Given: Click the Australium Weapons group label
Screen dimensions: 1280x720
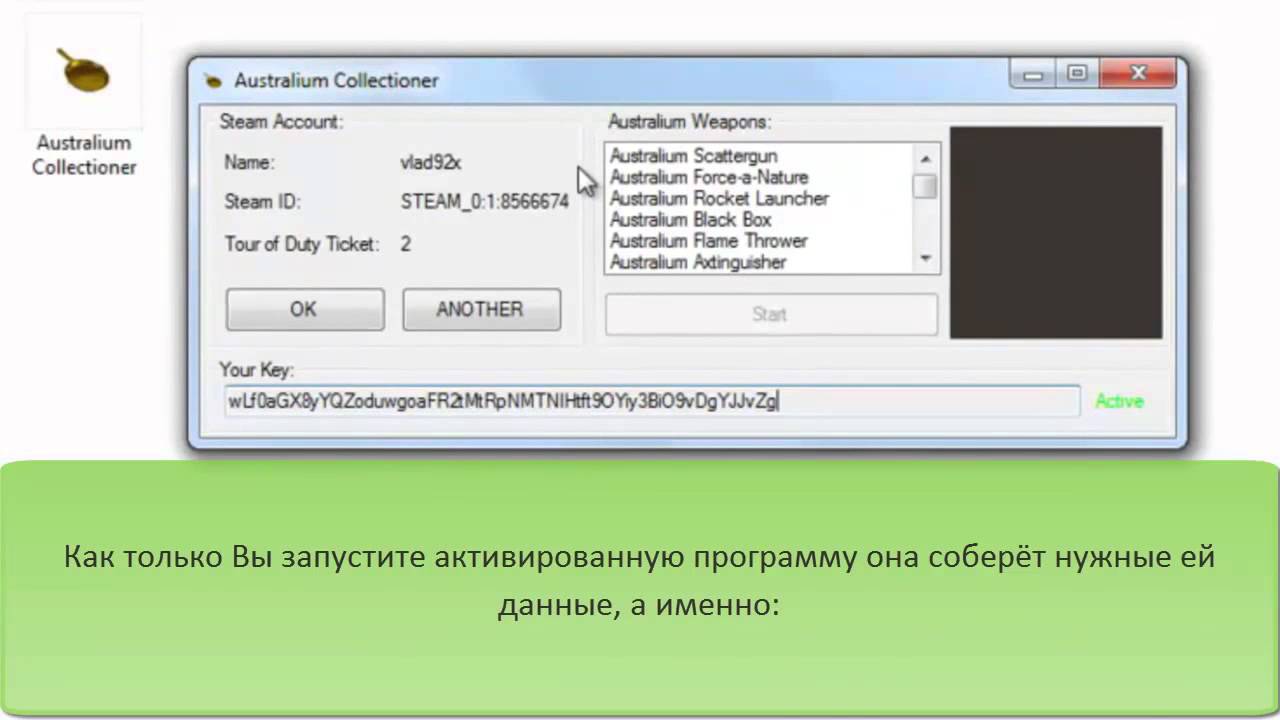Looking at the screenshot, I should 690,122.
